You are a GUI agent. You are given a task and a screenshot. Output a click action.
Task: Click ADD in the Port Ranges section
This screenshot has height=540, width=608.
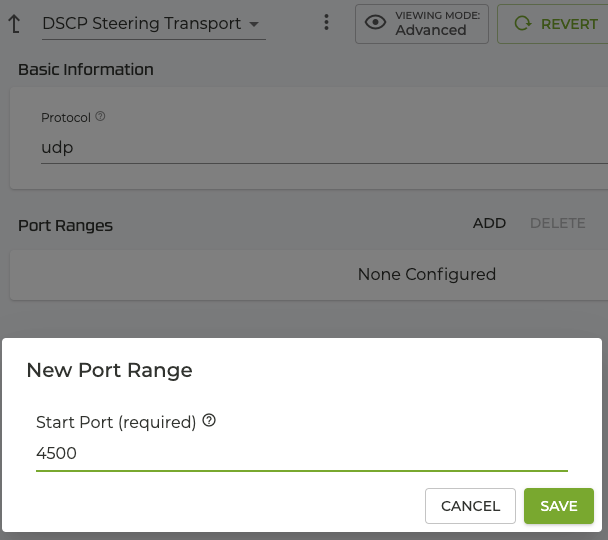(x=489, y=223)
